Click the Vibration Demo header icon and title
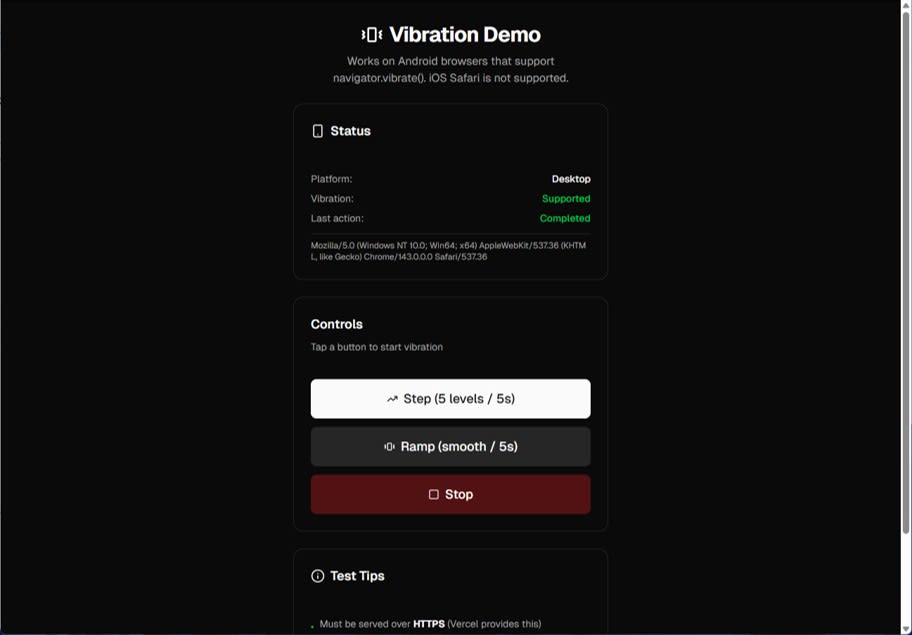The height and width of the screenshot is (635, 912). [450, 33]
